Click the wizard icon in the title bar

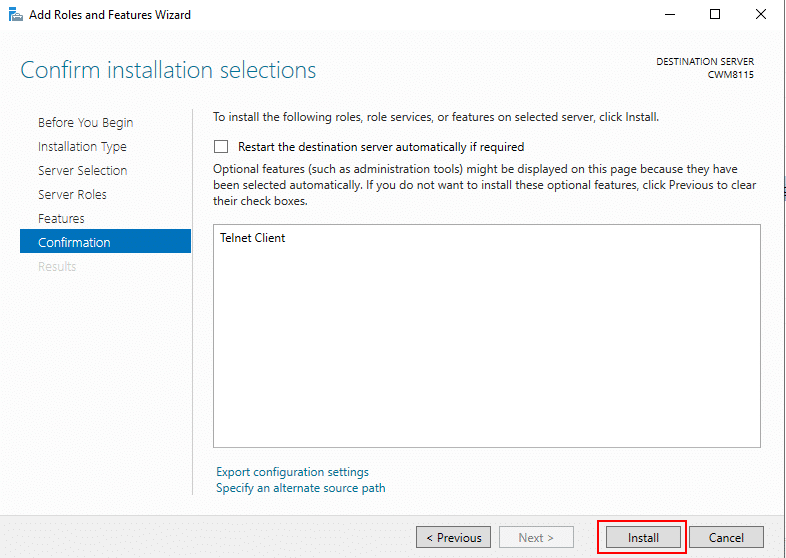(13, 15)
